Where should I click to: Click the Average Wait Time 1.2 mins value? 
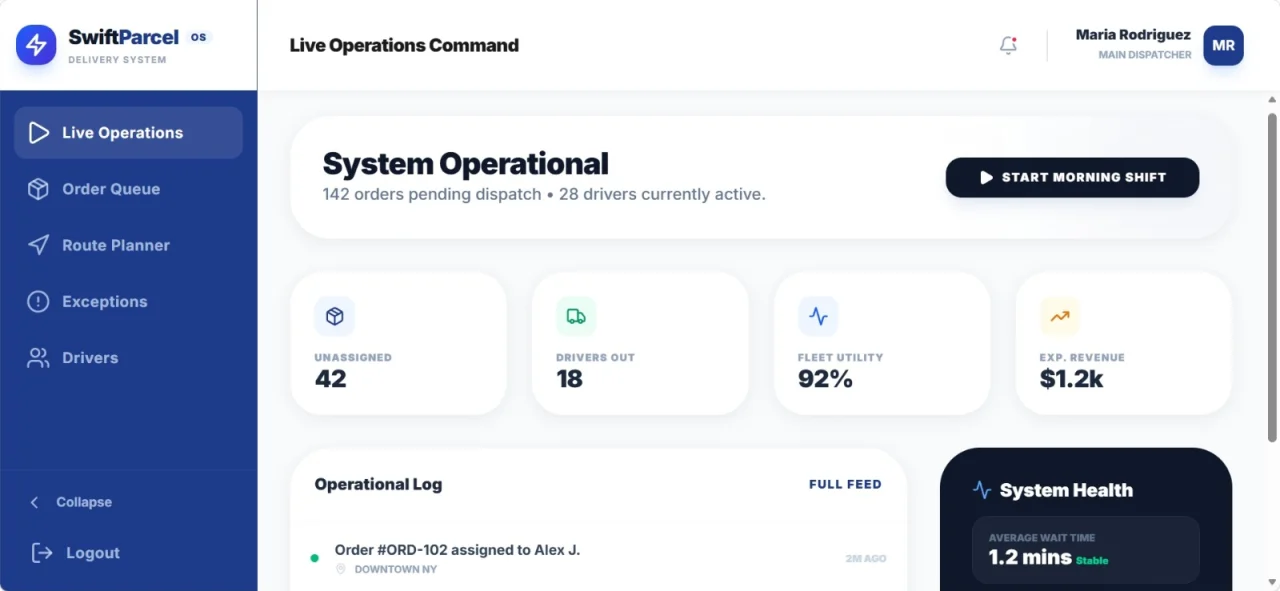pyautogui.click(x=1030, y=557)
